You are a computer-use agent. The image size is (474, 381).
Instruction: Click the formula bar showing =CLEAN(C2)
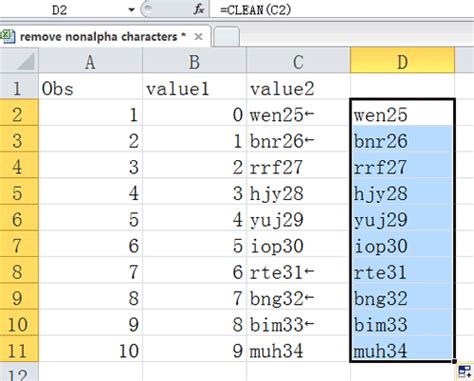342,10
